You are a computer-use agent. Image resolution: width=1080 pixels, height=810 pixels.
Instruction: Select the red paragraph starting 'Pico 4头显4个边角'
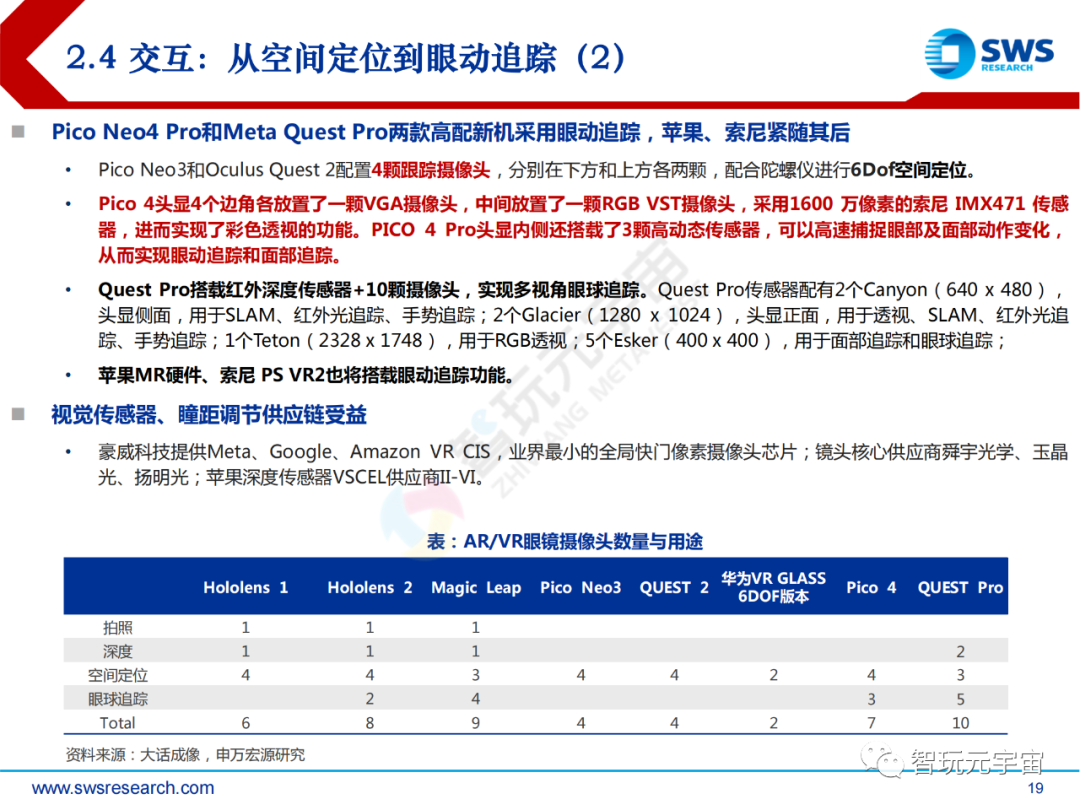point(583,229)
